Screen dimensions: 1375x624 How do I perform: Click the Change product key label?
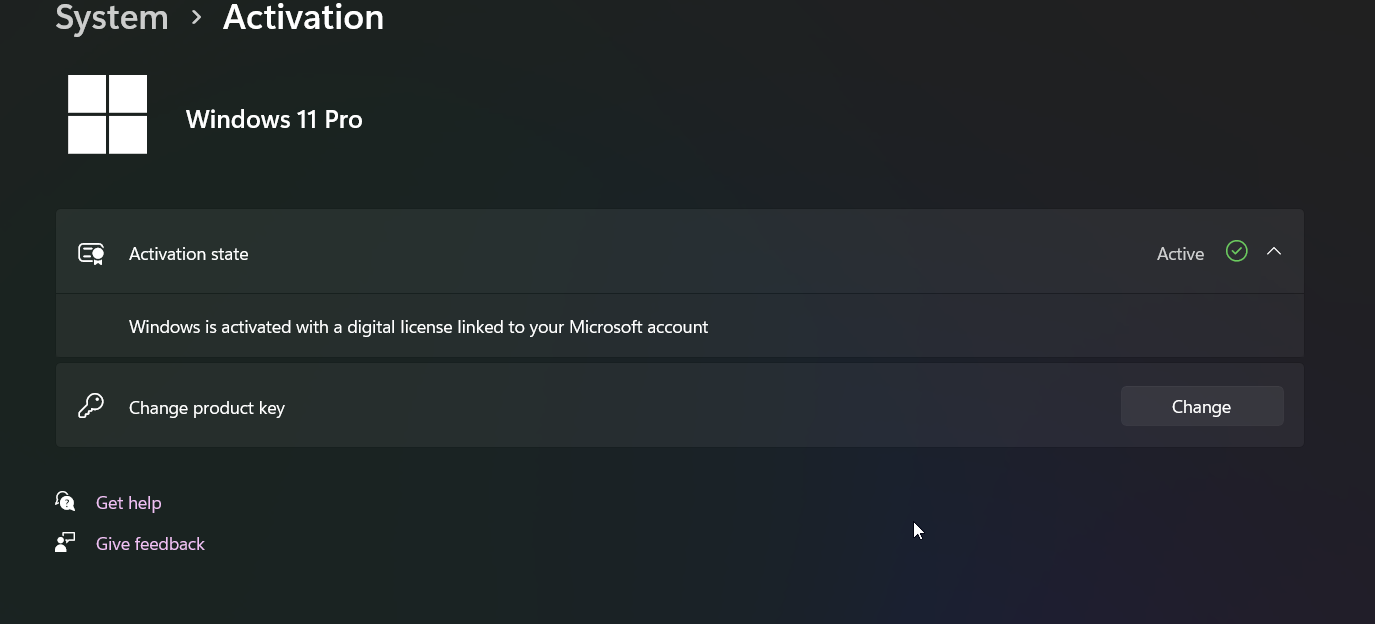click(x=207, y=408)
